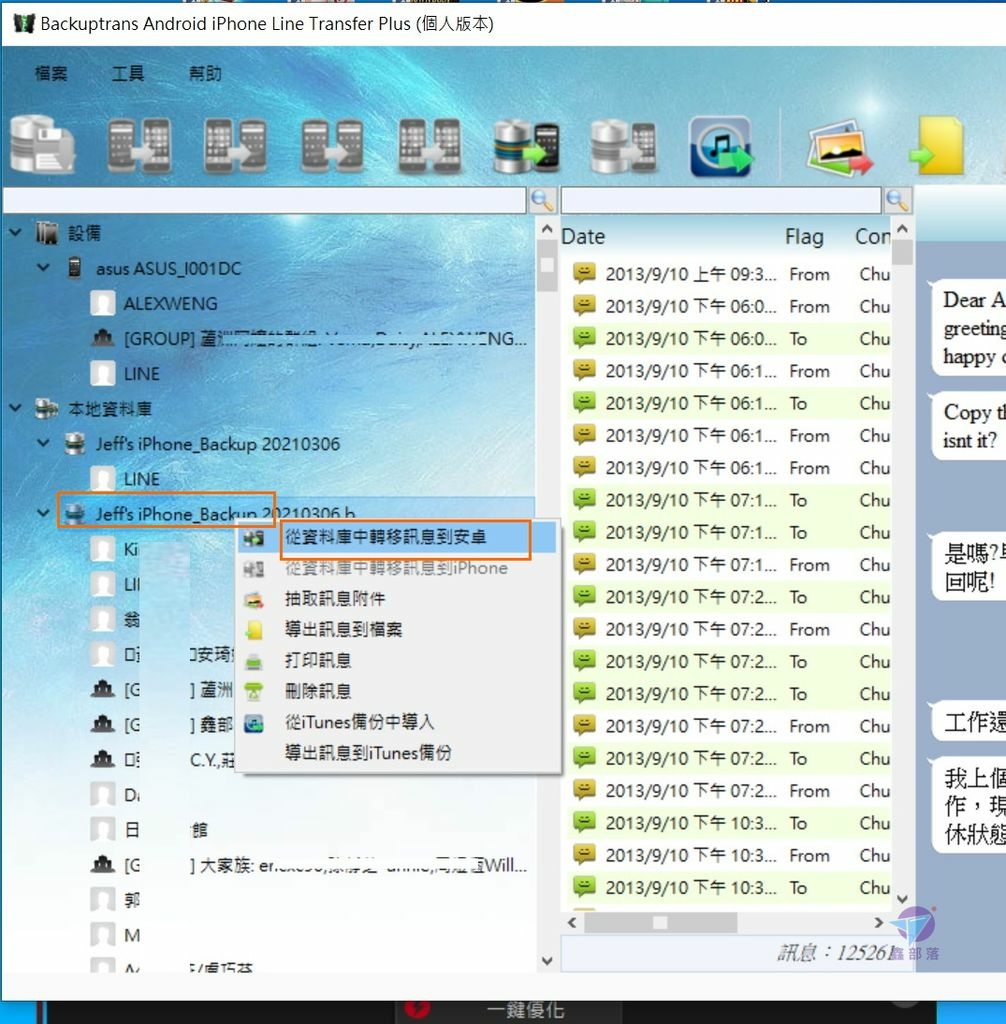Click the message list search magnifier icon
This screenshot has width=1006, height=1024.
pyautogui.click(x=898, y=200)
